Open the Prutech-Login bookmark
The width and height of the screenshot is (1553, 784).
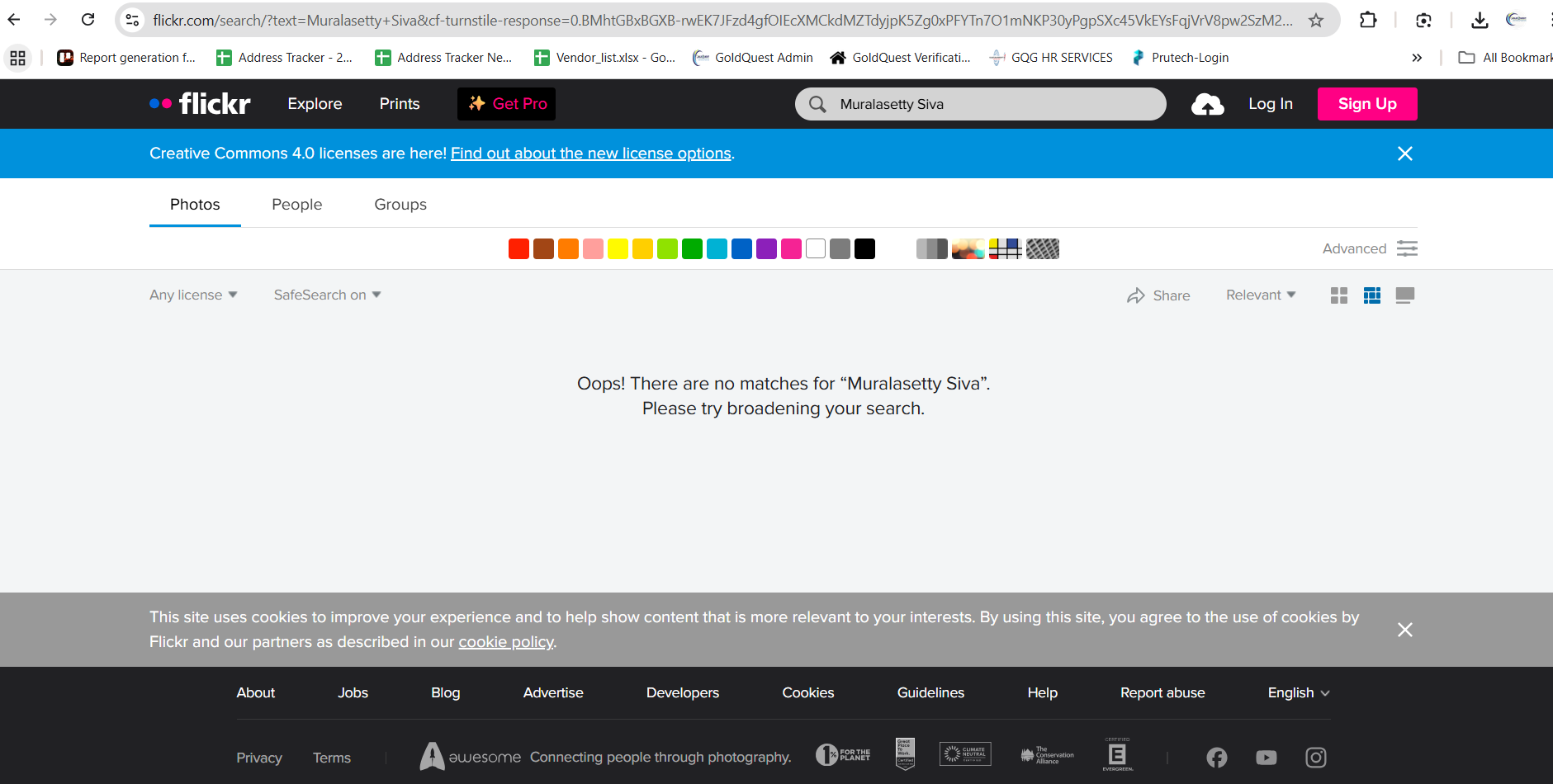pos(1180,58)
